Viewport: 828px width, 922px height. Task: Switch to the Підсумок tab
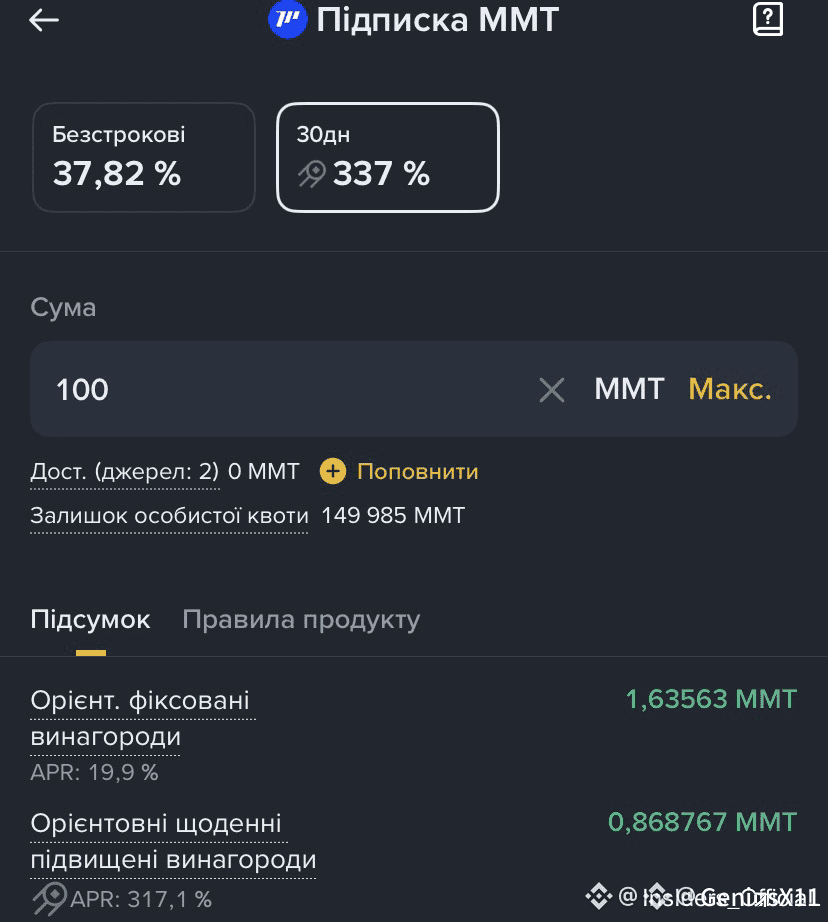tap(91, 620)
